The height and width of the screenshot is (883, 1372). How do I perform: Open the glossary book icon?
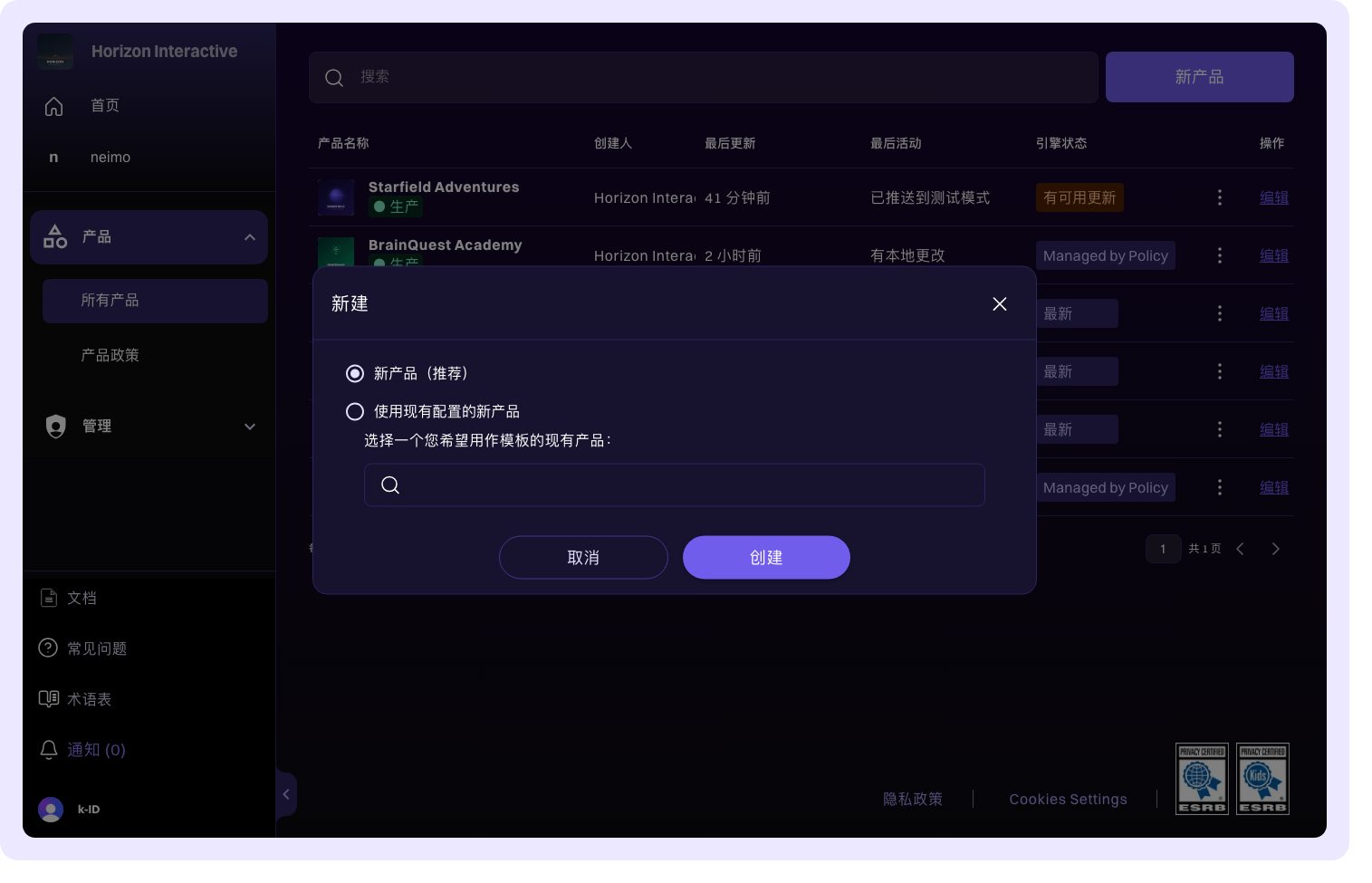(x=49, y=699)
